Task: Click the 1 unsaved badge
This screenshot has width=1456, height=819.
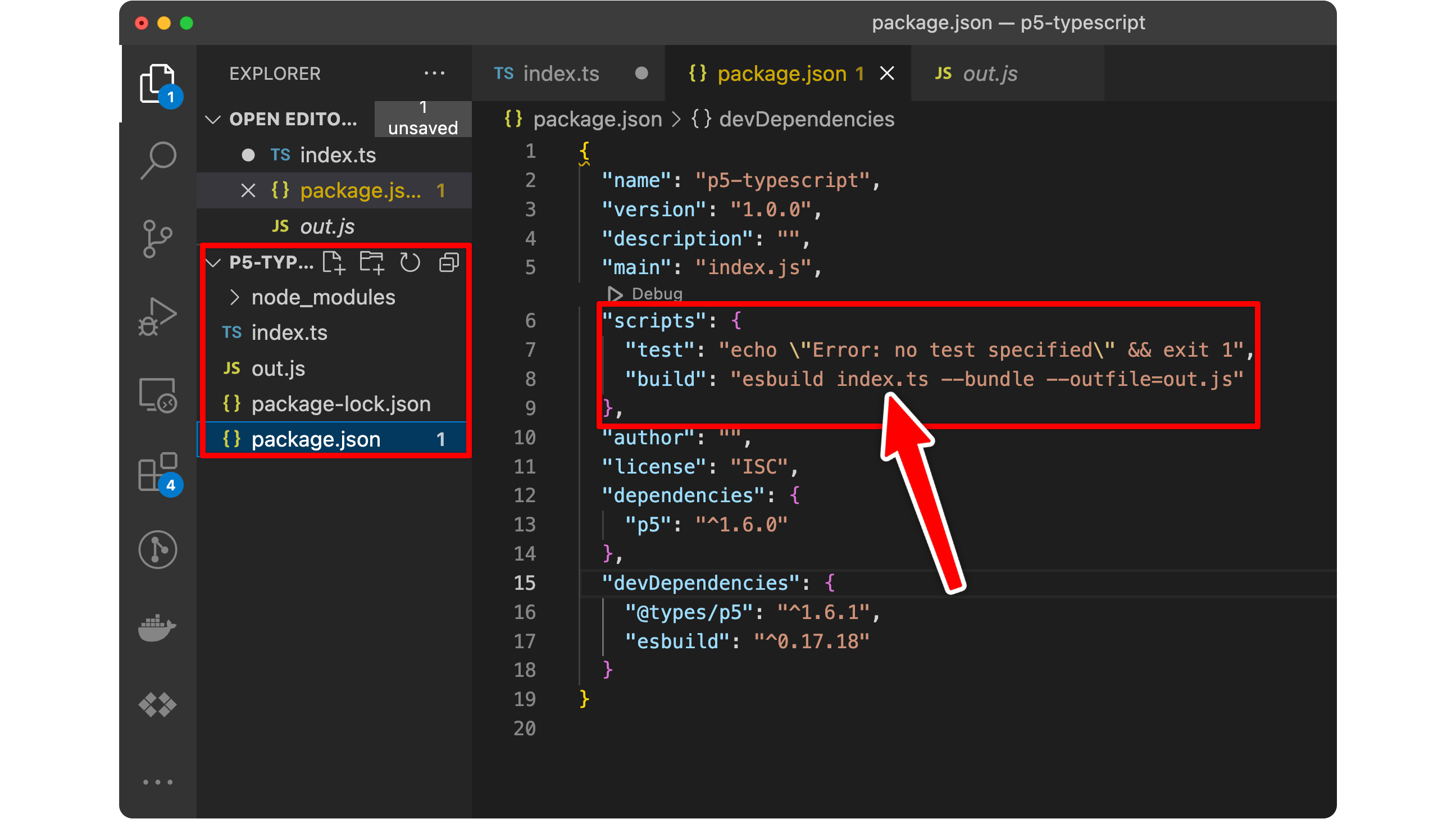Action: click(x=423, y=118)
